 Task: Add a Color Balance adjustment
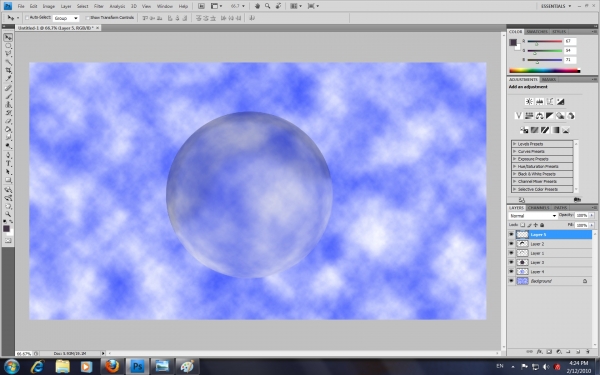coord(540,116)
